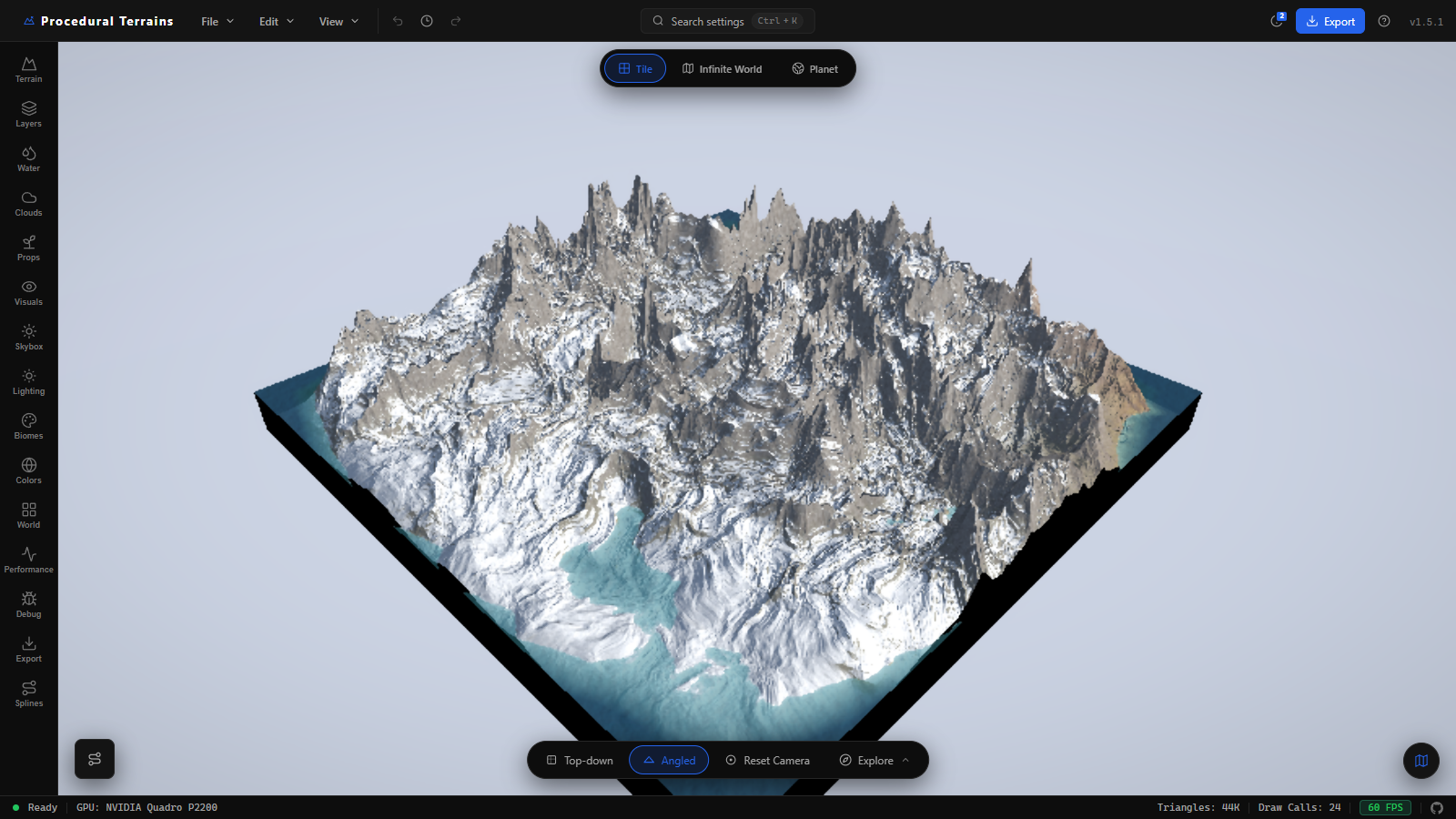
Task: Open the Performance panel
Action: pos(28,561)
